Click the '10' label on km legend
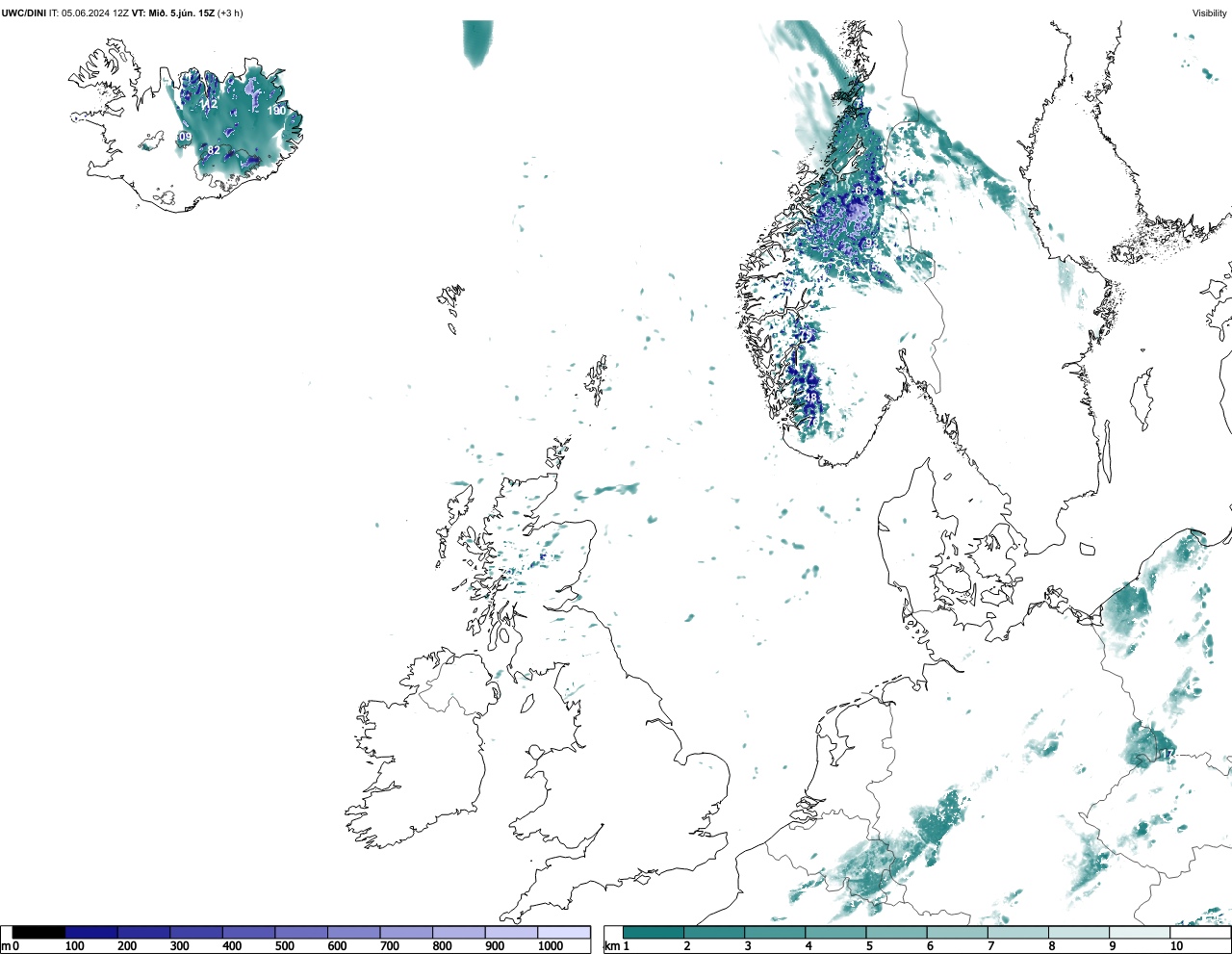1232x954 pixels. pos(1176,946)
